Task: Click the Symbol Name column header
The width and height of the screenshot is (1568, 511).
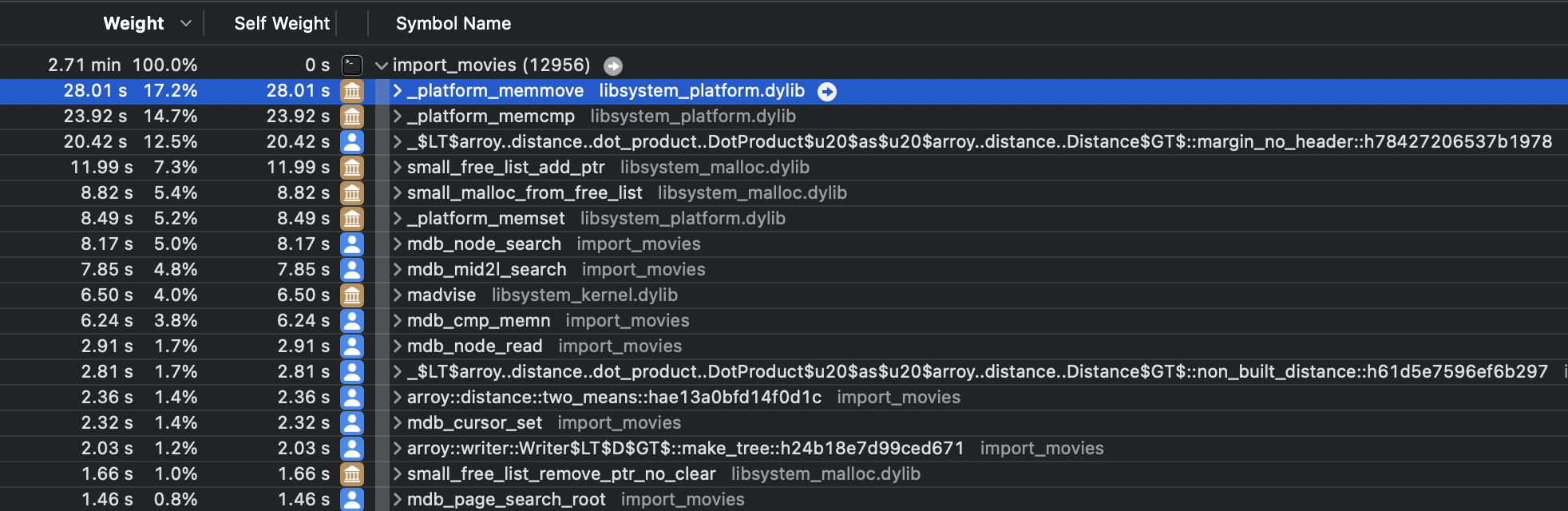Action: (453, 24)
